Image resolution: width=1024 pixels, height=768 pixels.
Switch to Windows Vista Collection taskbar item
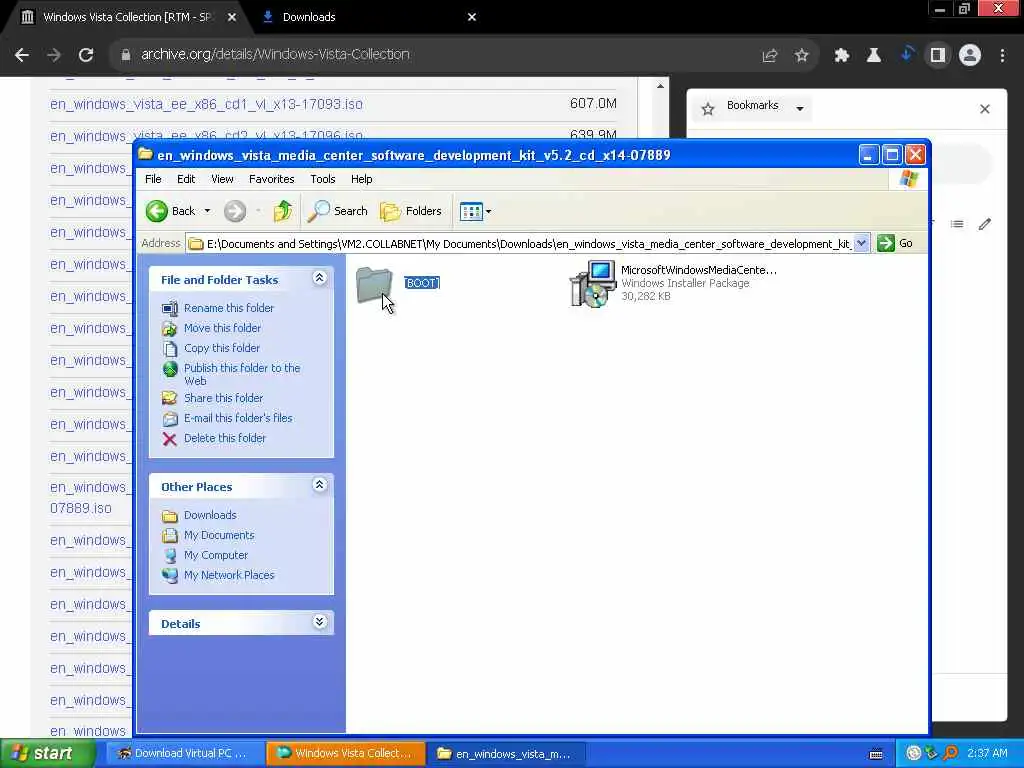[345, 753]
